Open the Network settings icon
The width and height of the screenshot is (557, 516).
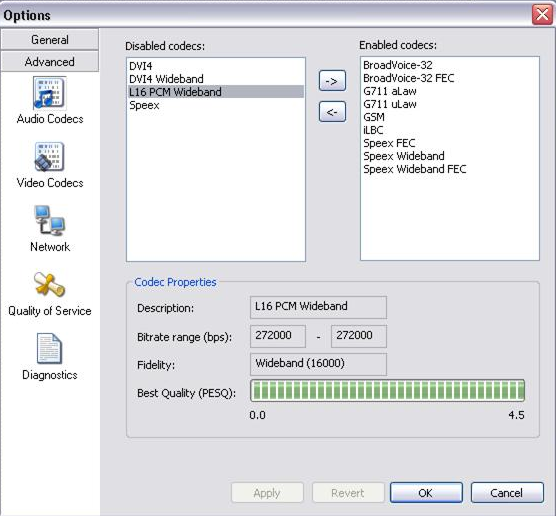pyautogui.click(x=50, y=221)
